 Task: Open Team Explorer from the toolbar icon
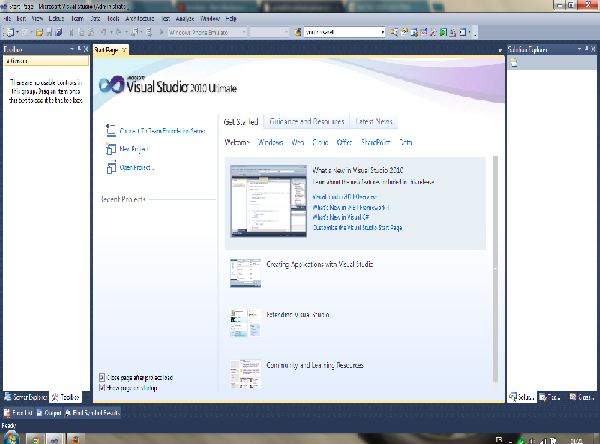pos(414,33)
